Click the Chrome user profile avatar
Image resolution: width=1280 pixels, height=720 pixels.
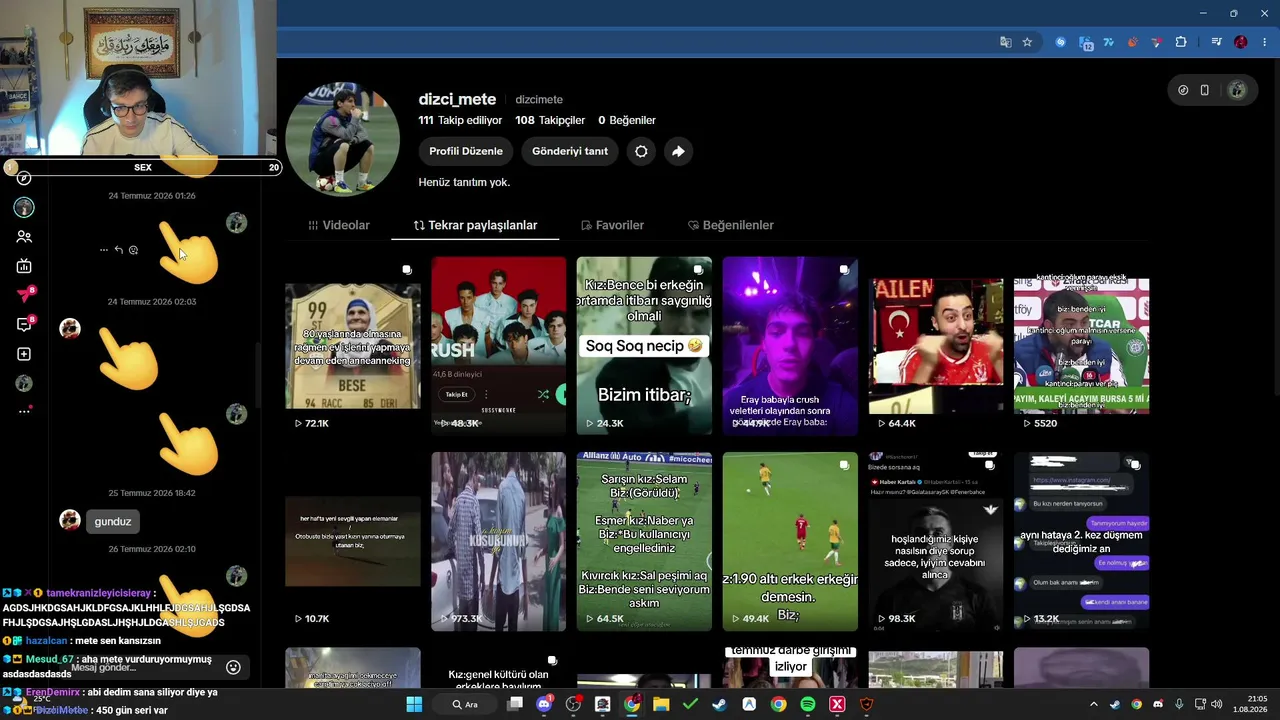click(x=1241, y=42)
